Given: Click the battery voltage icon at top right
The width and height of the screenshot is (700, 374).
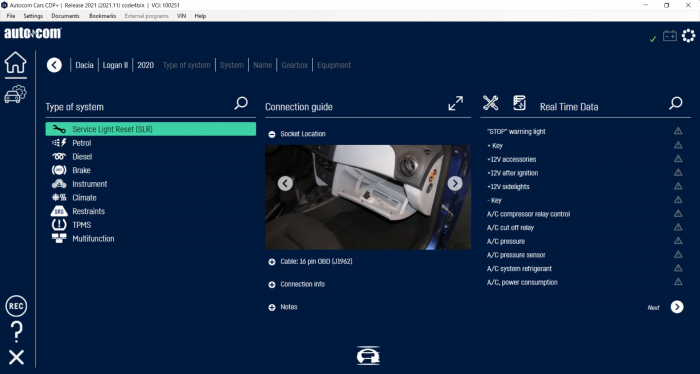Looking at the screenshot, I should pyautogui.click(x=670, y=36).
